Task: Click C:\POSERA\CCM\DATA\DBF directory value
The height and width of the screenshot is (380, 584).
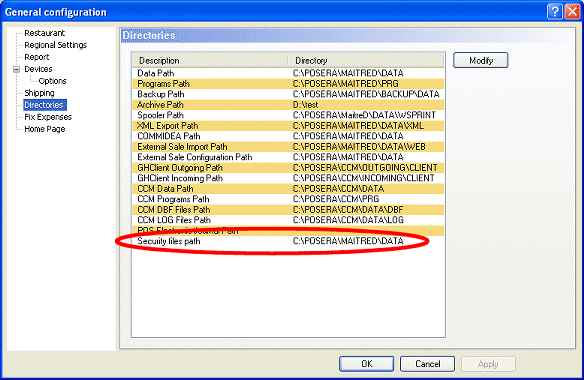Action: click(348, 209)
